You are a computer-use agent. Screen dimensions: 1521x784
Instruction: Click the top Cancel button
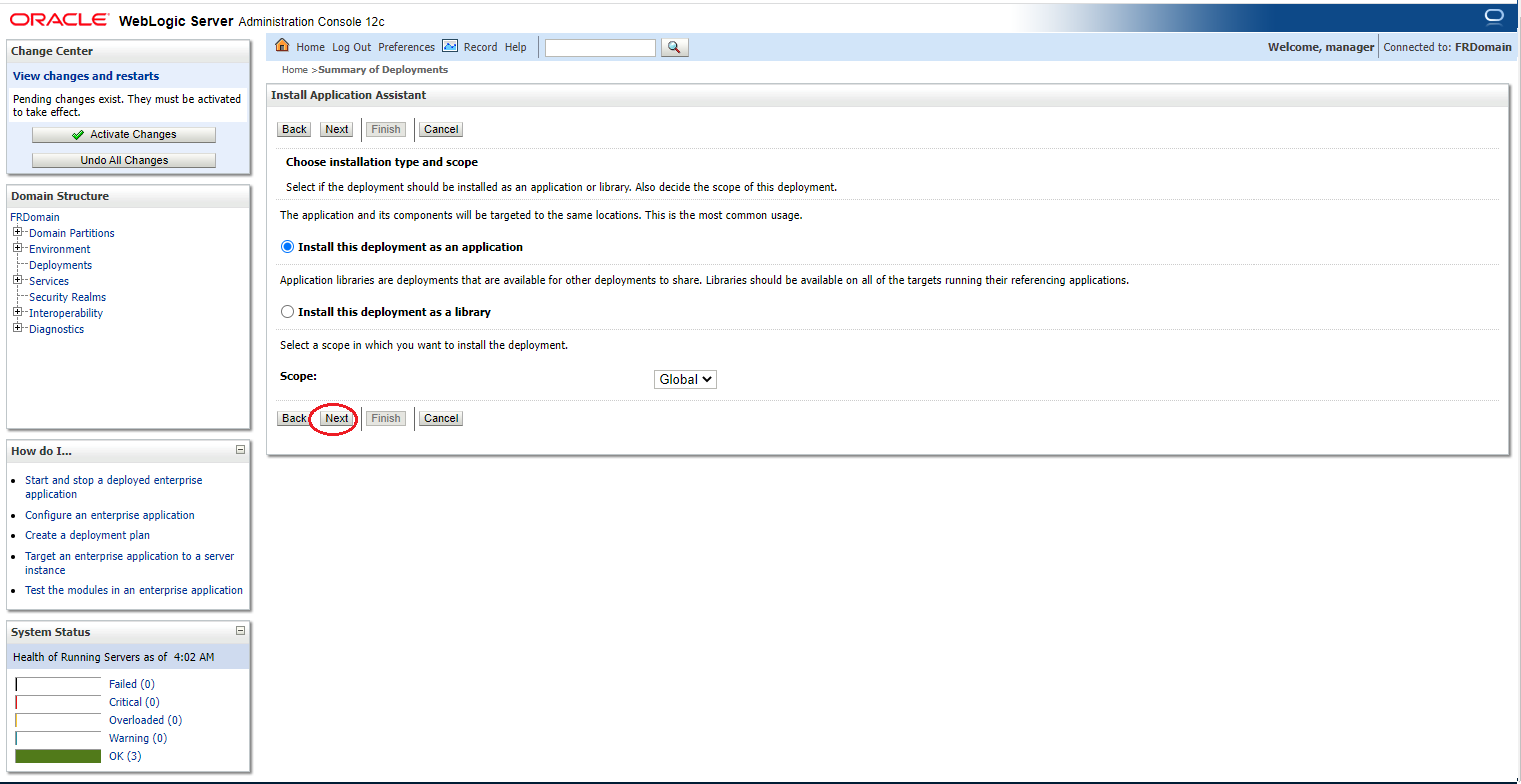[x=440, y=129]
